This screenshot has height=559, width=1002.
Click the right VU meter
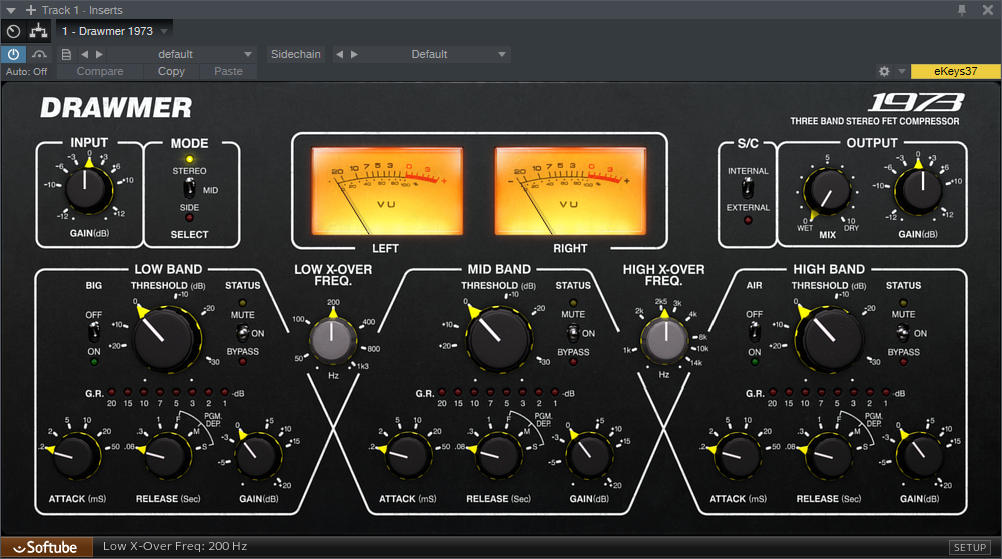(x=570, y=191)
